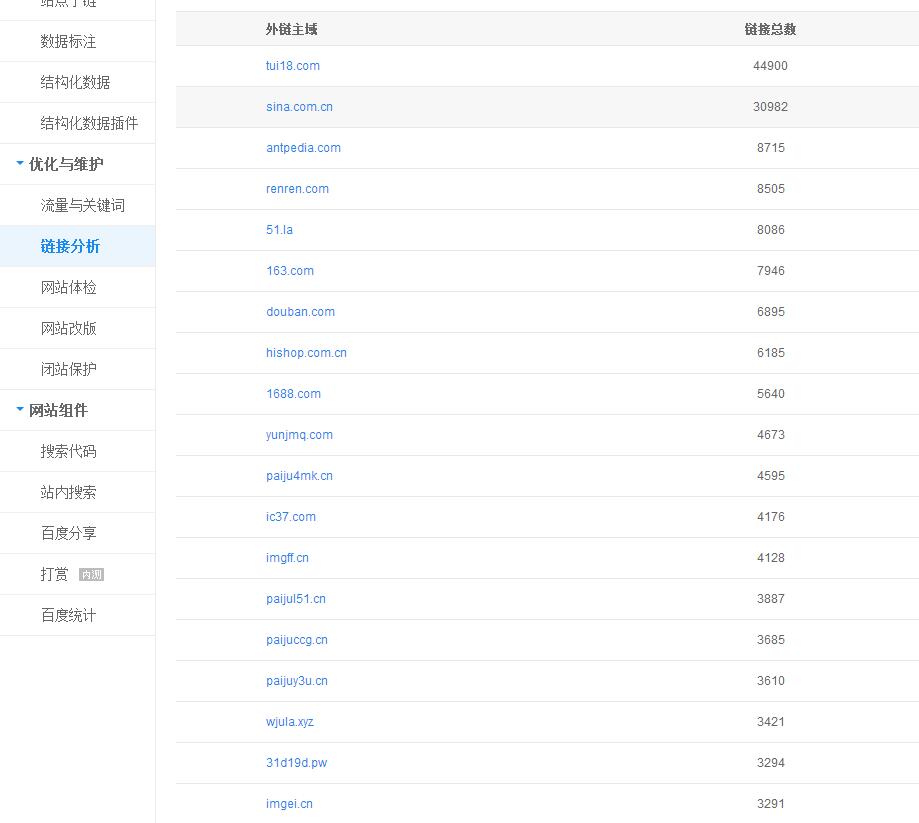Viewport: 919px width, 823px height.
Task: Select link count 4595 for paiju4mk.cn
Action: pos(770,476)
